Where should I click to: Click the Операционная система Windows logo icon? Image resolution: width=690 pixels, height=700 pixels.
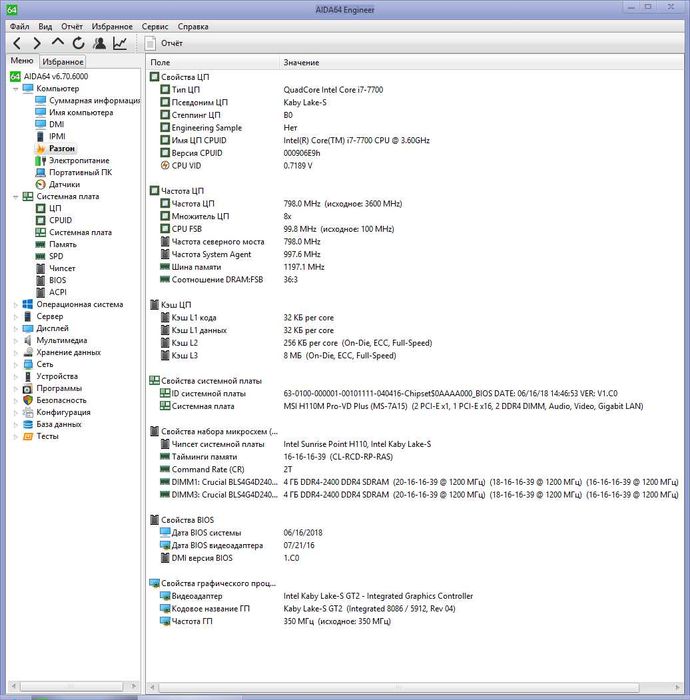[28, 304]
